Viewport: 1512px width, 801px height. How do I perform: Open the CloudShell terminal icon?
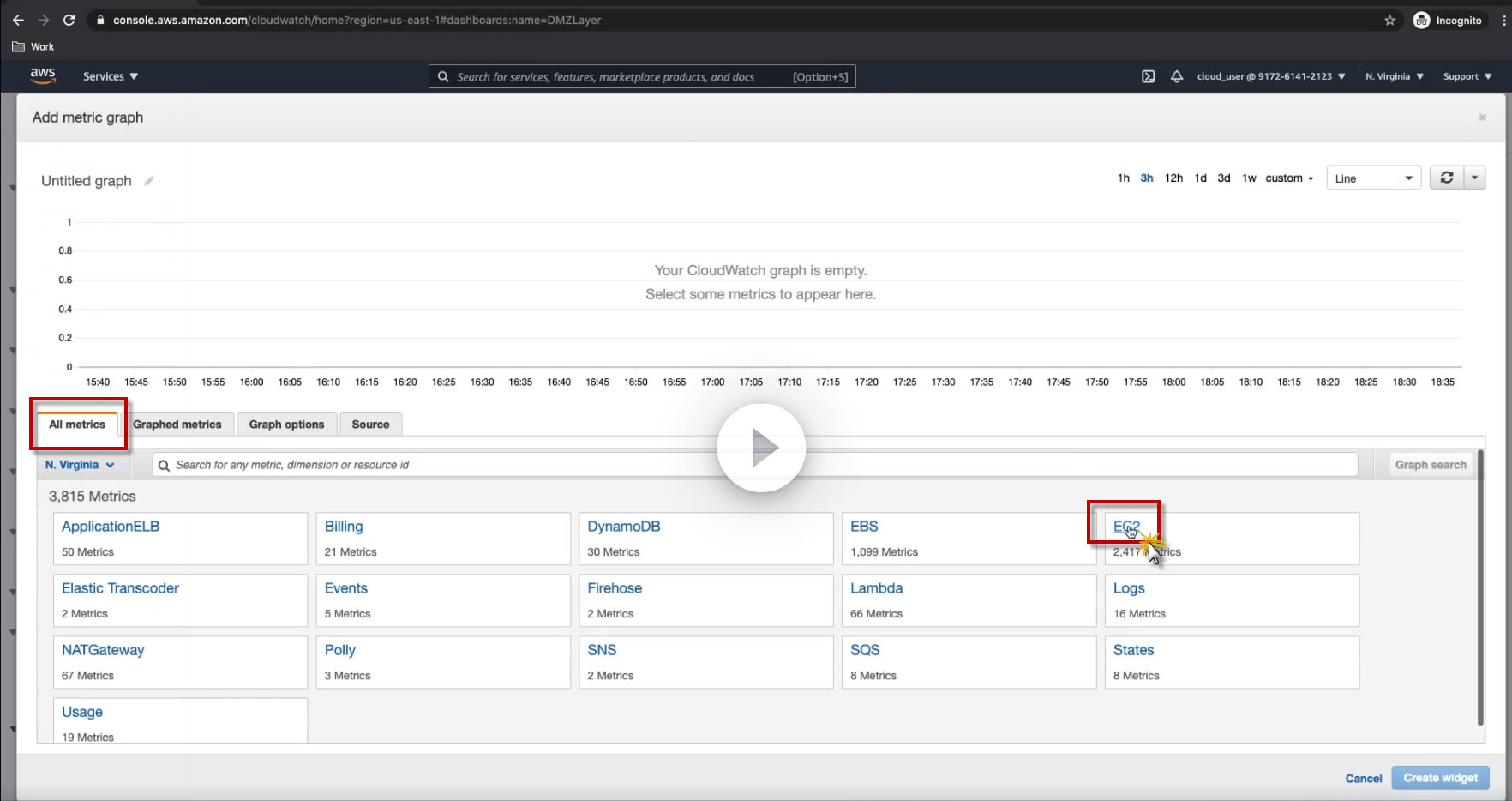[1149, 76]
